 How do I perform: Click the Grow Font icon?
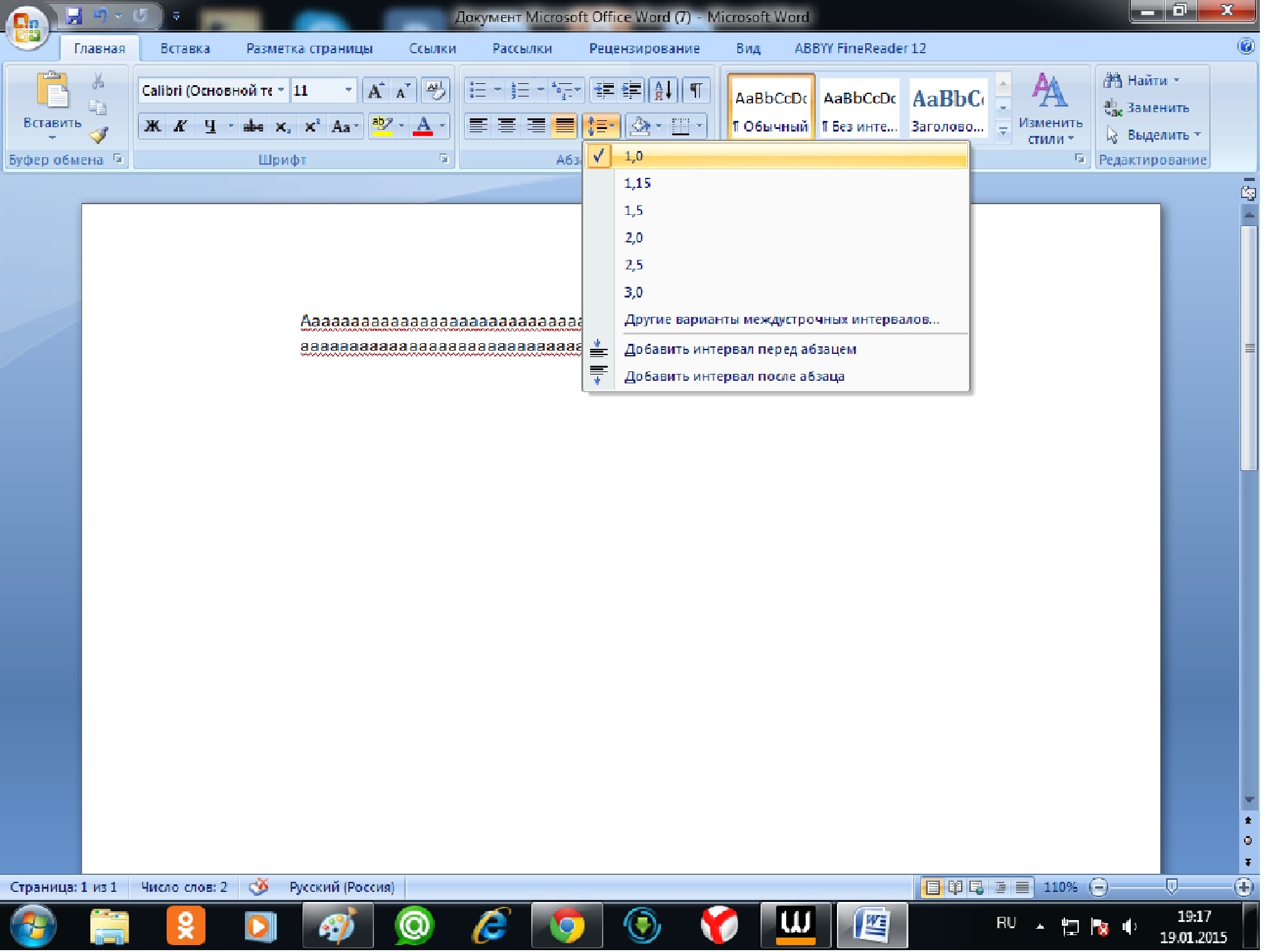[x=375, y=91]
